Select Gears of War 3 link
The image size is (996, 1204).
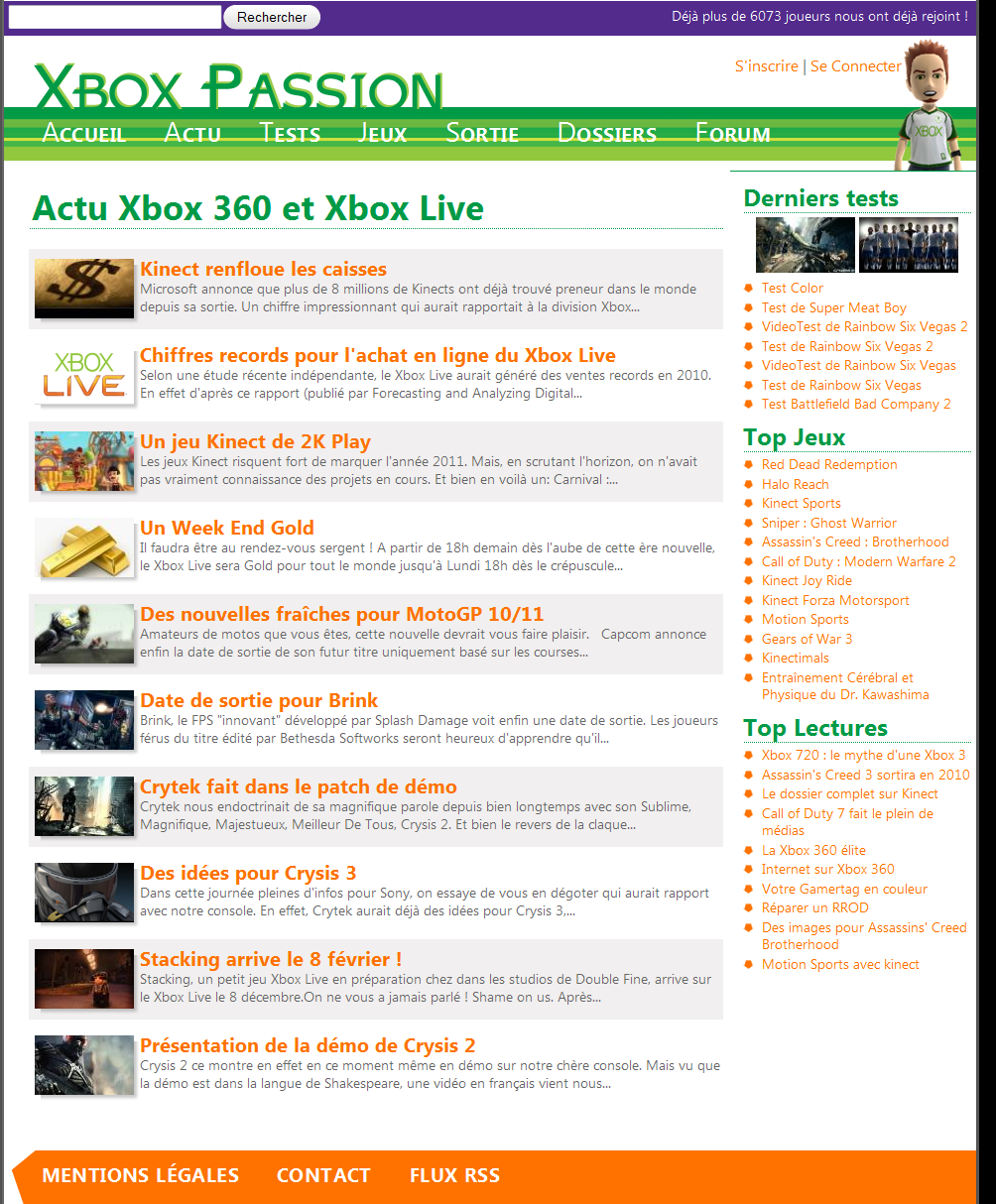pos(807,639)
